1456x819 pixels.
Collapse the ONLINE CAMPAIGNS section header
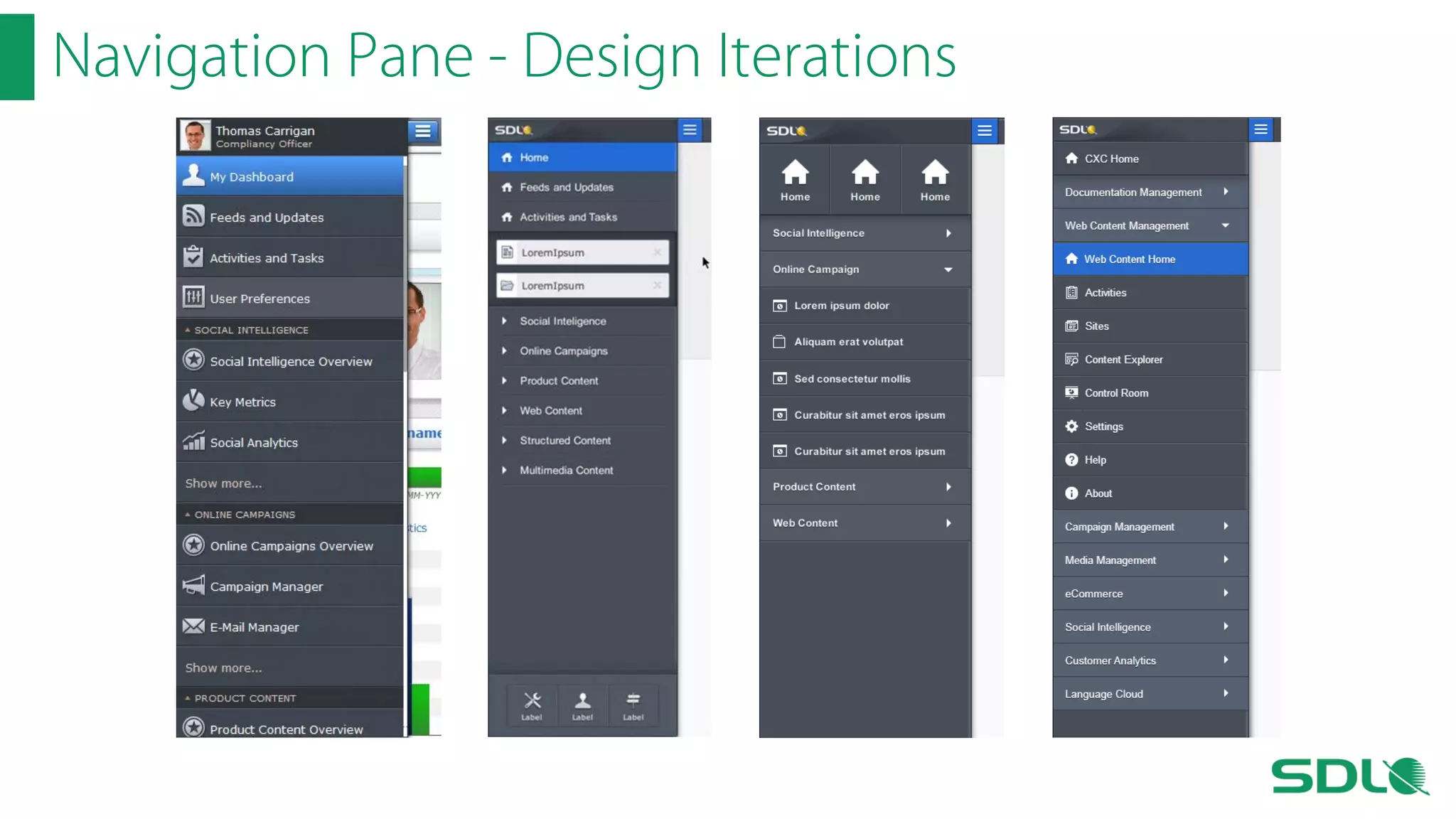290,514
